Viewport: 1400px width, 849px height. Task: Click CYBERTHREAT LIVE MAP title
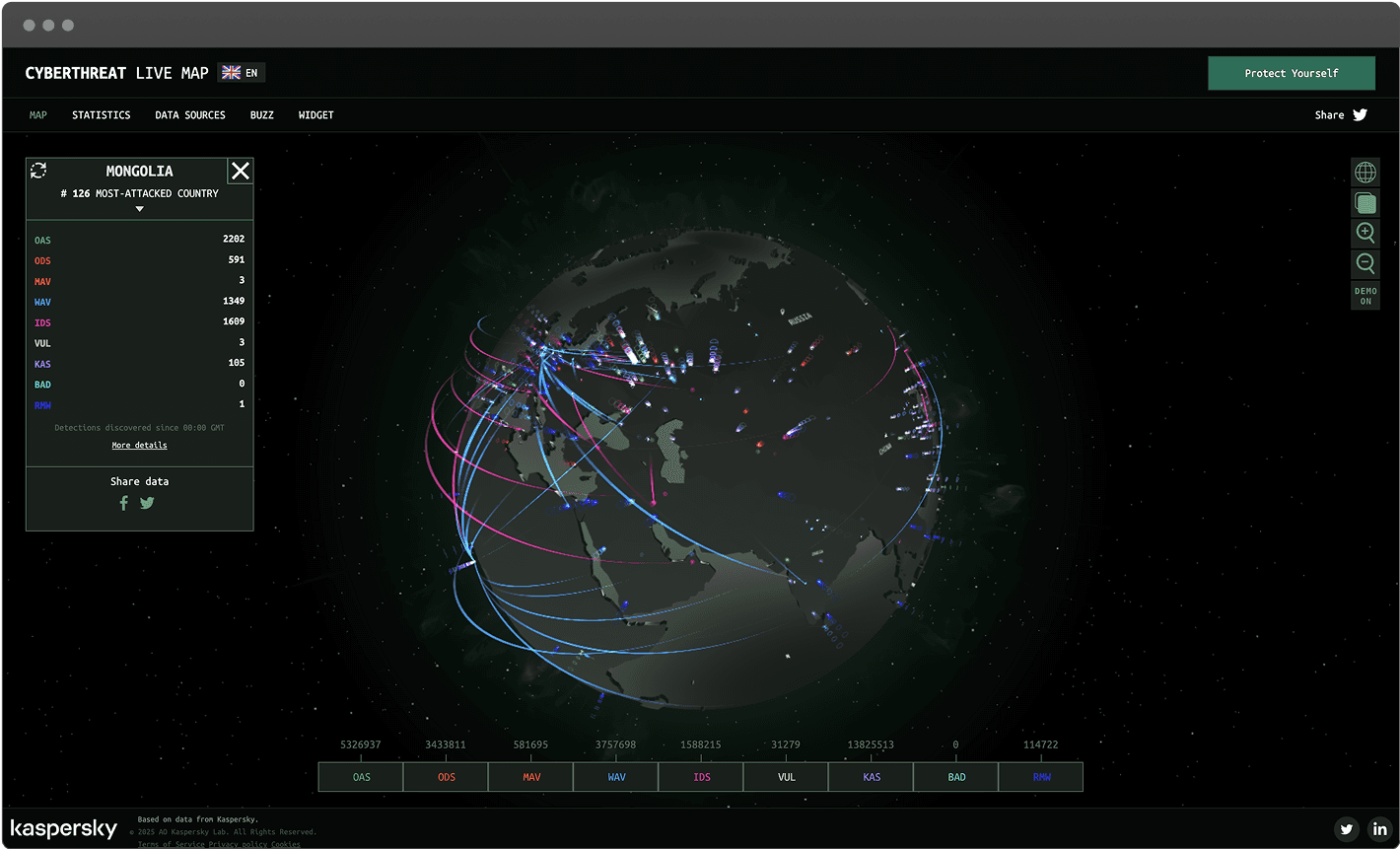[117, 73]
